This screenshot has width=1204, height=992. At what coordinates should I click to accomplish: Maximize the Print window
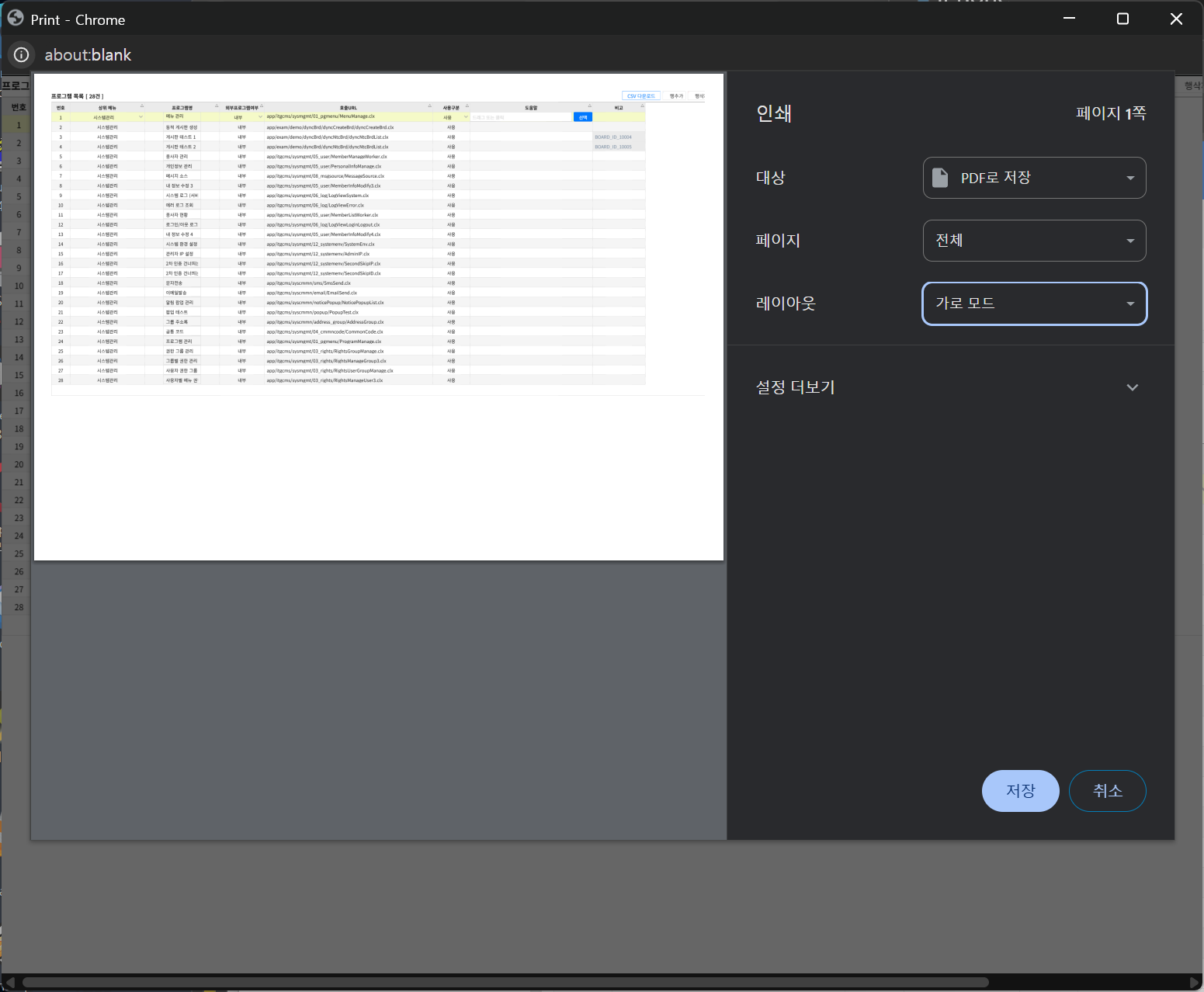(x=1122, y=19)
